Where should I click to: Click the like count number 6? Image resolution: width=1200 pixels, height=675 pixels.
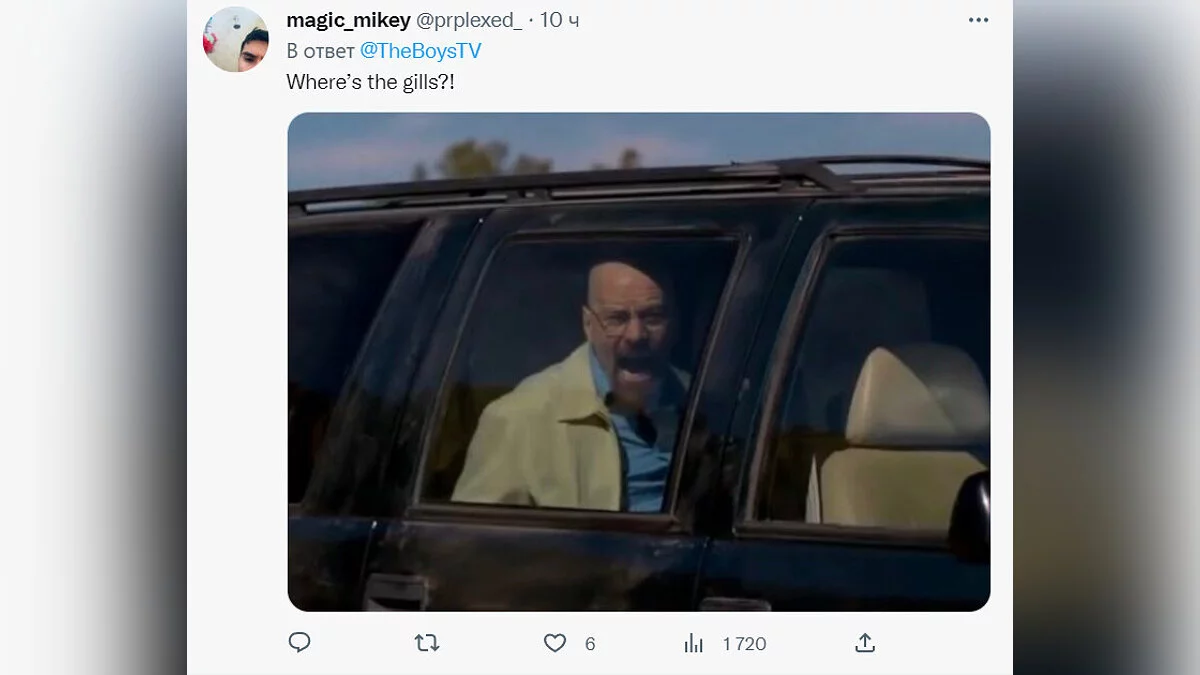[x=590, y=644]
